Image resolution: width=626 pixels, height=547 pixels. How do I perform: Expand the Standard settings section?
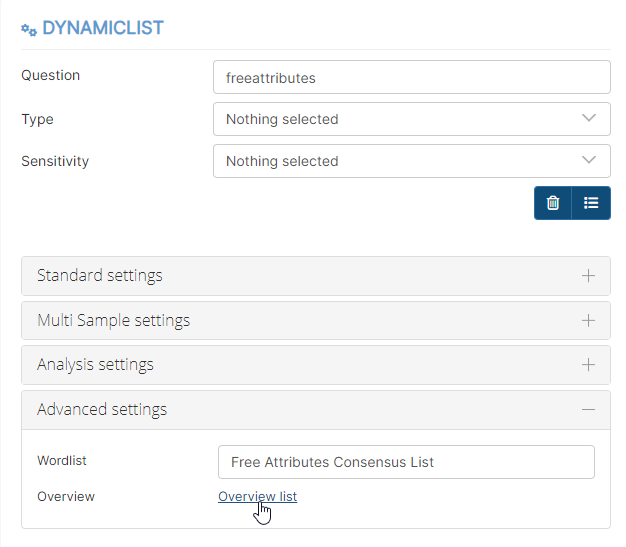pos(316,276)
